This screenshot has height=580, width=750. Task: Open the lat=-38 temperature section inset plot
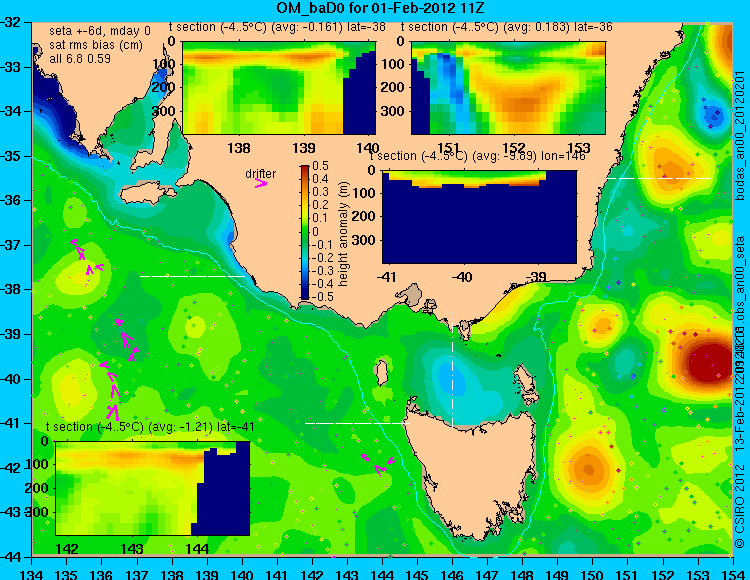pos(279,88)
